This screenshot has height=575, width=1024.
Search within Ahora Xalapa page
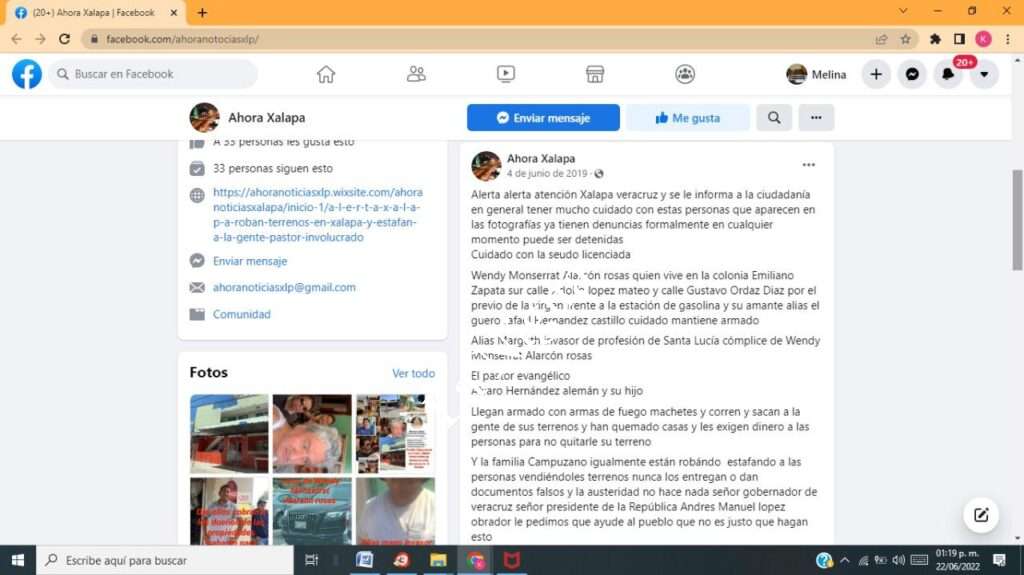click(774, 118)
